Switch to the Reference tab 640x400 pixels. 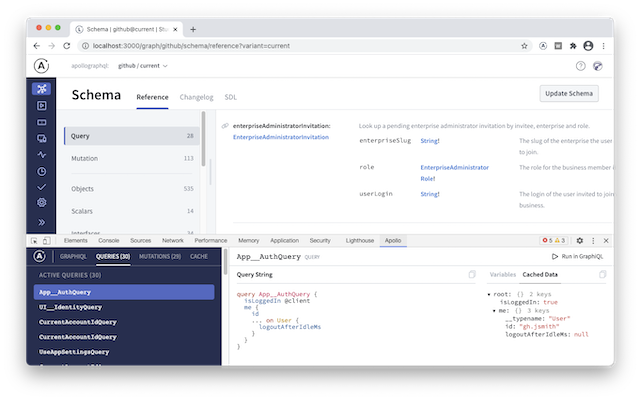tap(152, 97)
